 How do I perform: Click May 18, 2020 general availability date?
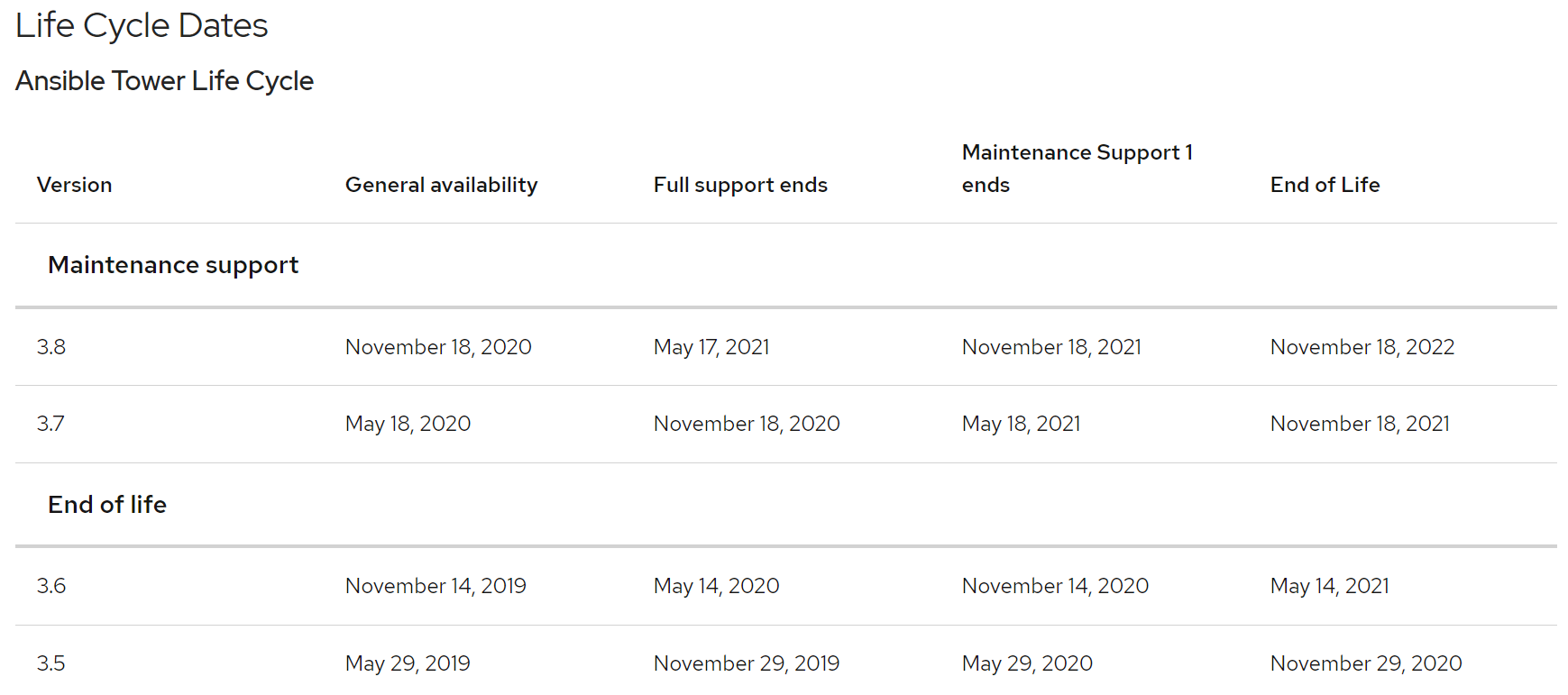coord(408,424)
